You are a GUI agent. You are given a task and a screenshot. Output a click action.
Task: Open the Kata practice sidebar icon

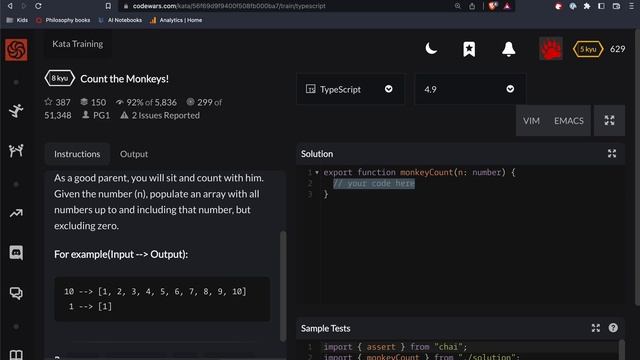pyautogui.click(x=16, y=111)
